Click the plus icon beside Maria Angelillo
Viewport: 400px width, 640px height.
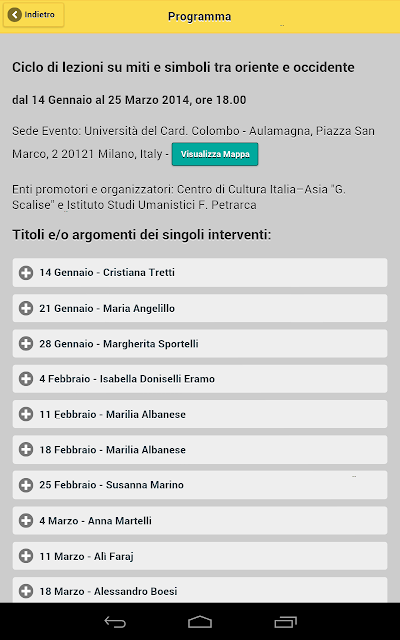pos(26,308)
